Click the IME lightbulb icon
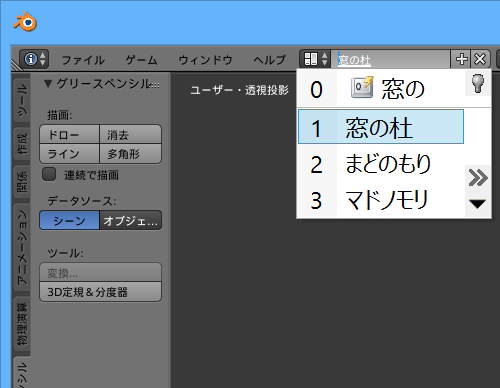This screenshot has width=500, height=388. [478, 83]
